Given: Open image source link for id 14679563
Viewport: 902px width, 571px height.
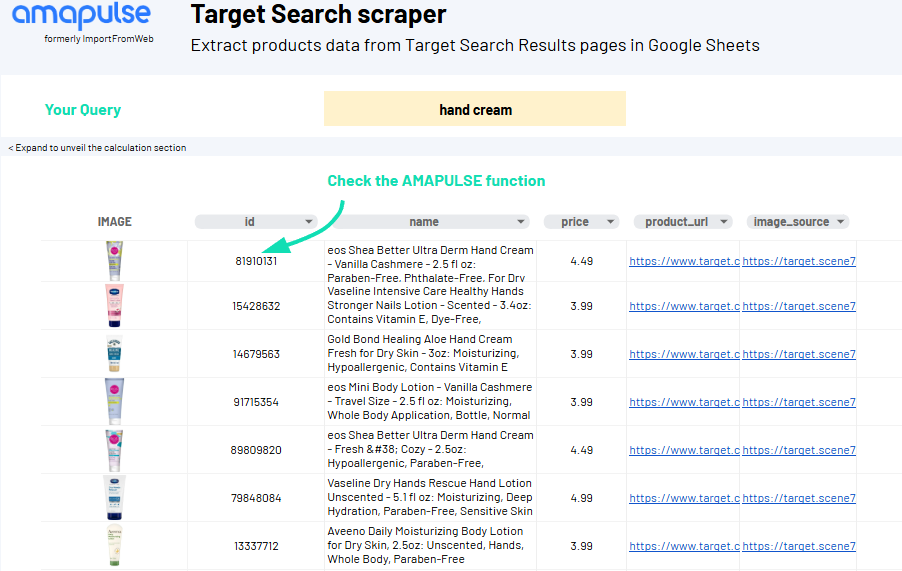Looking at the screenshot, I should [x=799, y=354].
